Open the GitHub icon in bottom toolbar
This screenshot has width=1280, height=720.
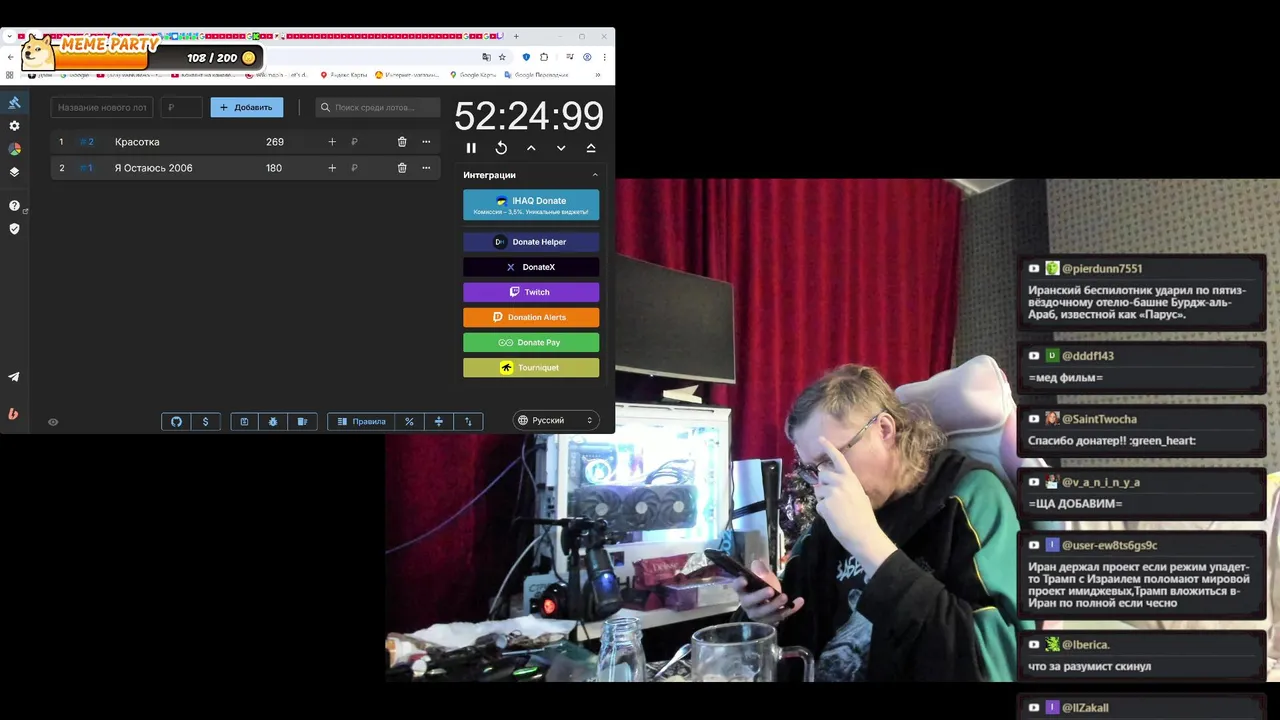(x=176, y=422)
